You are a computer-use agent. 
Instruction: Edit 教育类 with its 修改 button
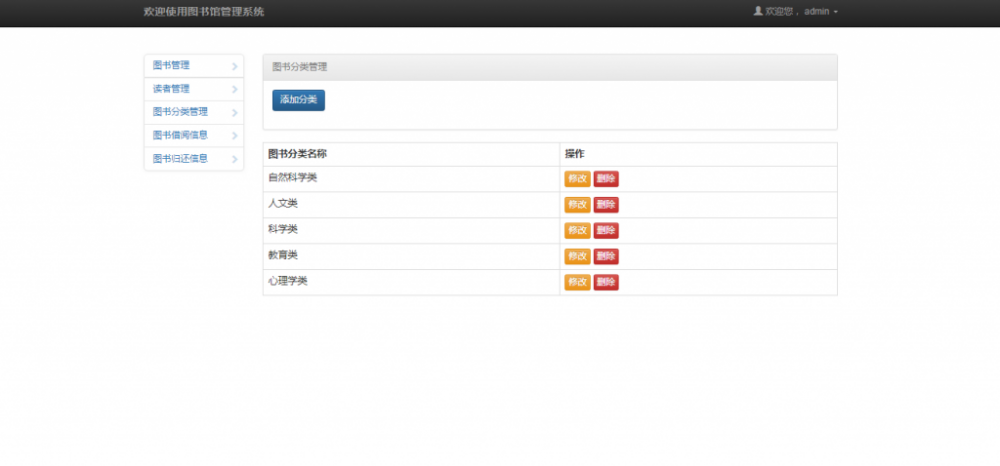coord(577,256)
